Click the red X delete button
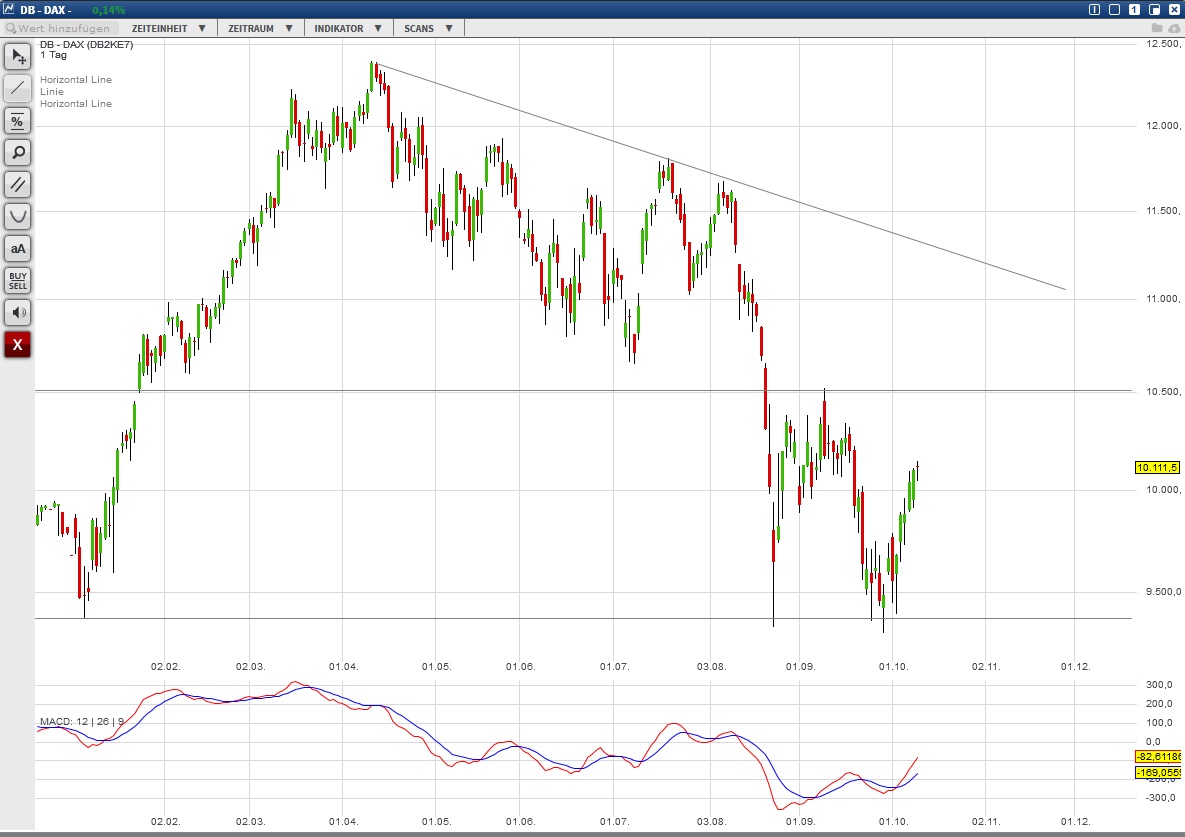The image size is (1185, 837). [16, 344]
